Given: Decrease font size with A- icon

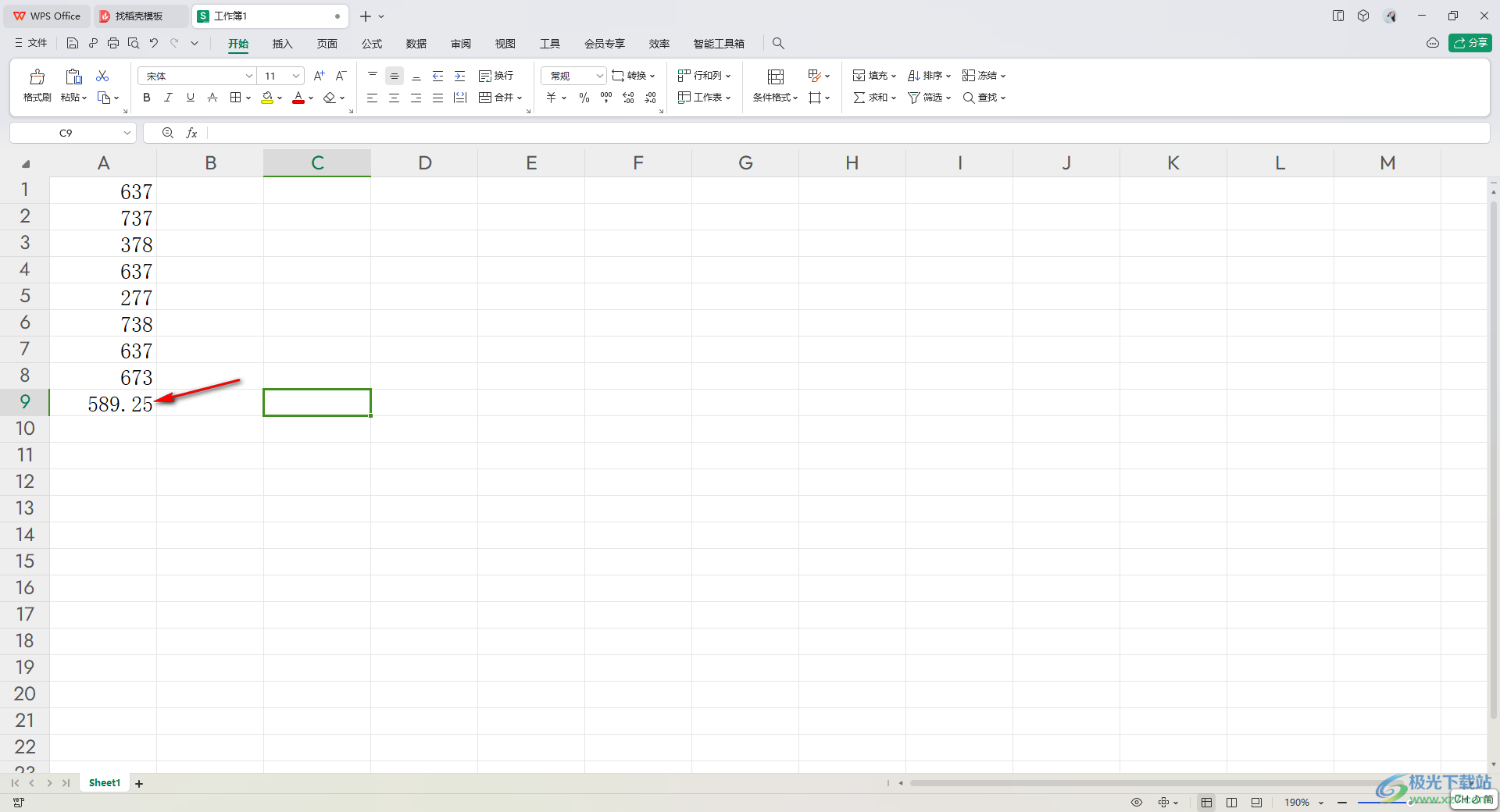Looking at the screenshot, I should tap(341, 76).
